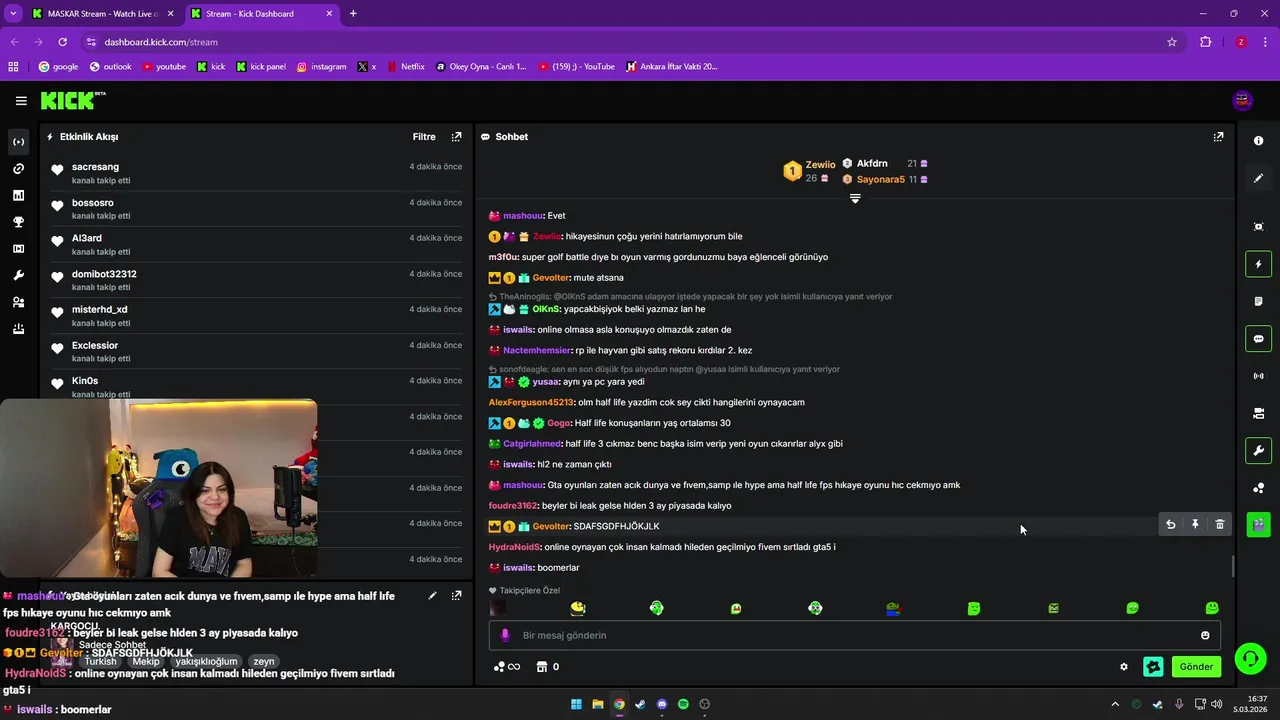Image resolution: width=1280 pixels, height=720 pixels.
Task: Toggle the activity feed lightning panel button
Action: (1258, 264)
